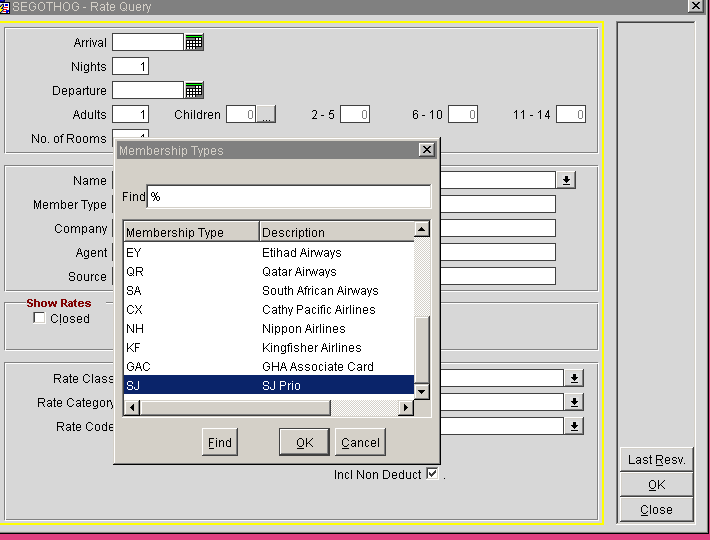Click Cancel in Membership Types dialog

[x=360, y=442]
